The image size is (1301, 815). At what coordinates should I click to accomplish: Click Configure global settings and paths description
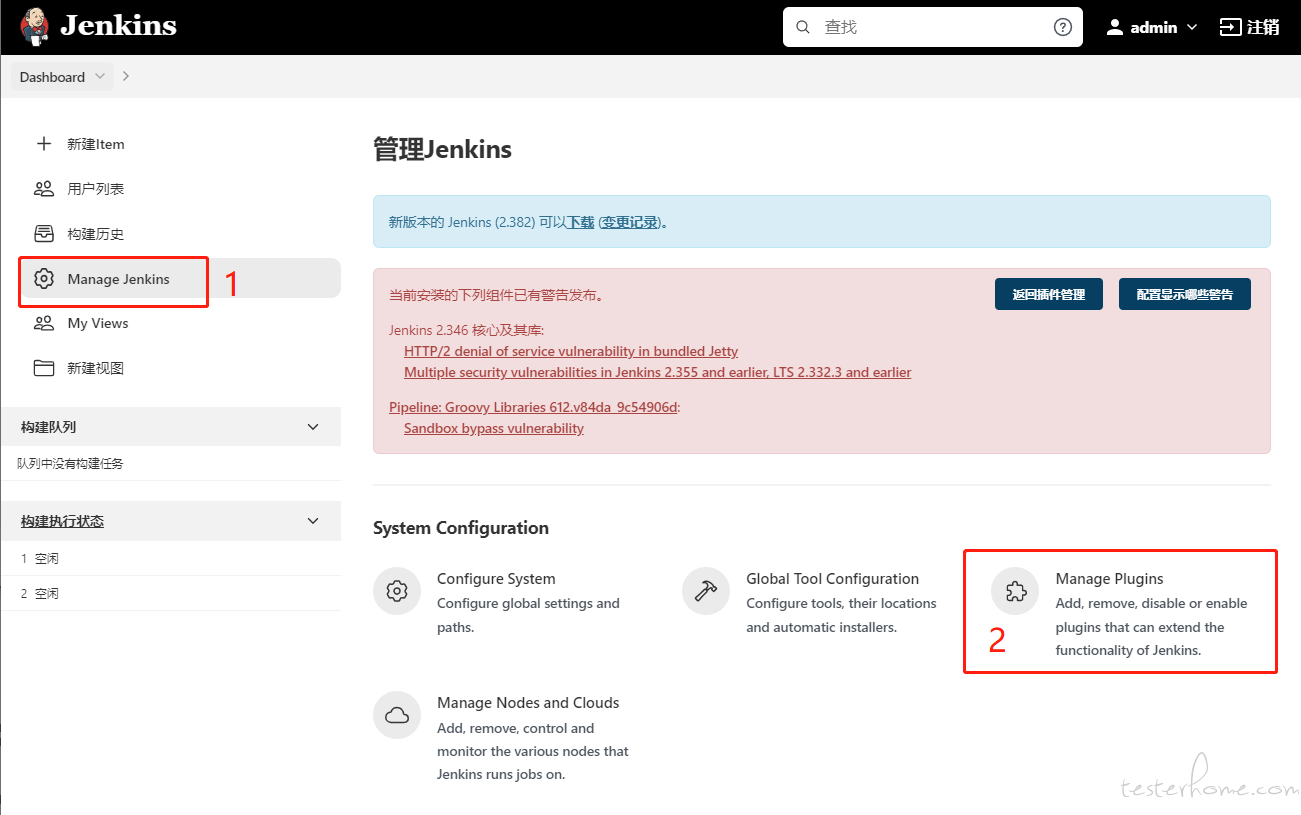(528, 615)
